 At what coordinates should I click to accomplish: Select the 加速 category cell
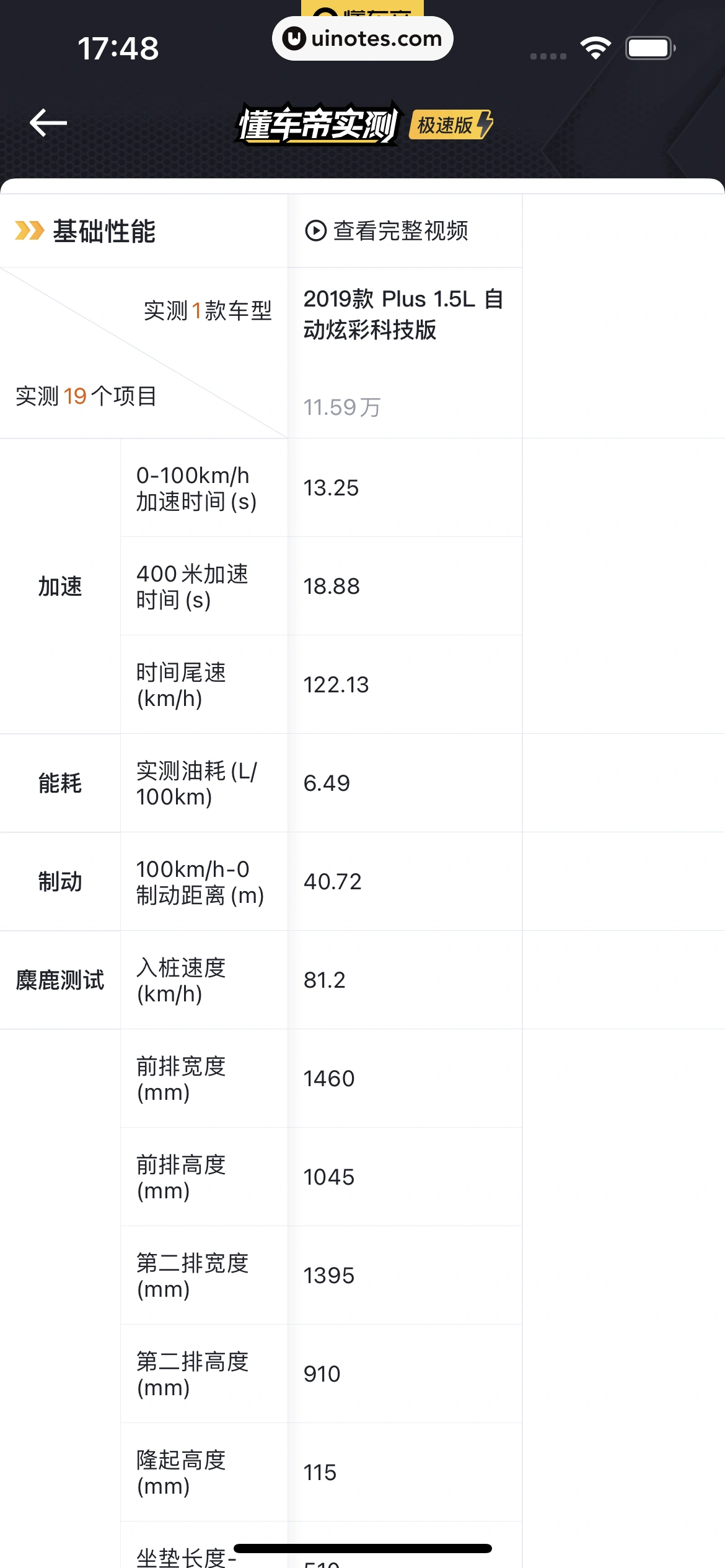pyautogui.click(x=60, y=586)
